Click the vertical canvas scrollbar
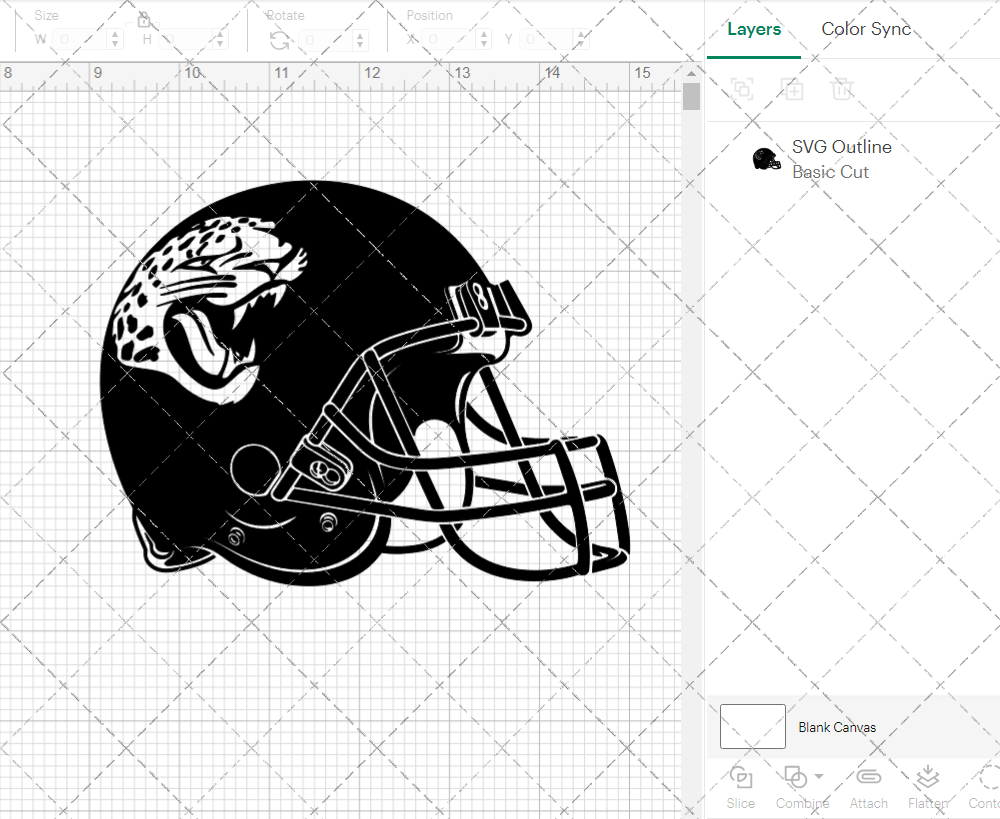1000x819 pixels. [x=691, y=96]
